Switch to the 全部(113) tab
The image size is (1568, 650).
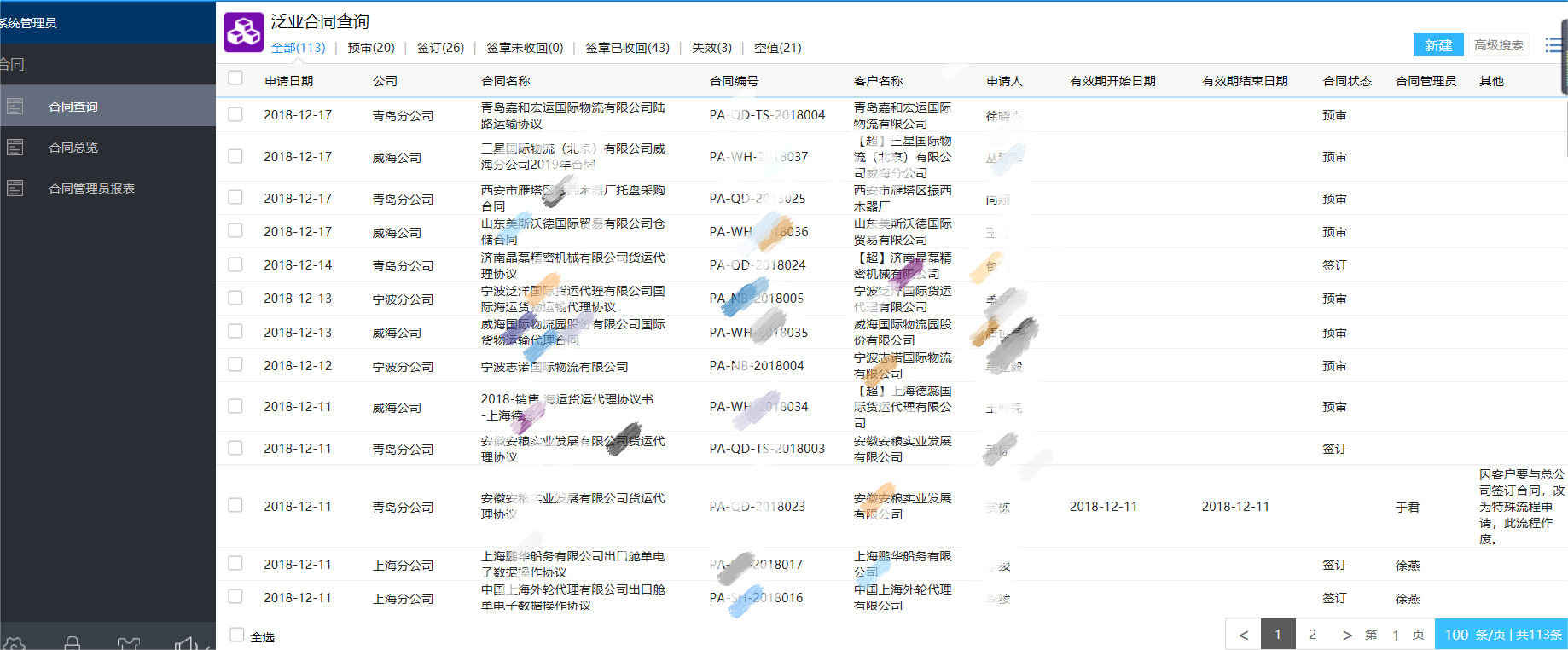(x=299, y=48)
